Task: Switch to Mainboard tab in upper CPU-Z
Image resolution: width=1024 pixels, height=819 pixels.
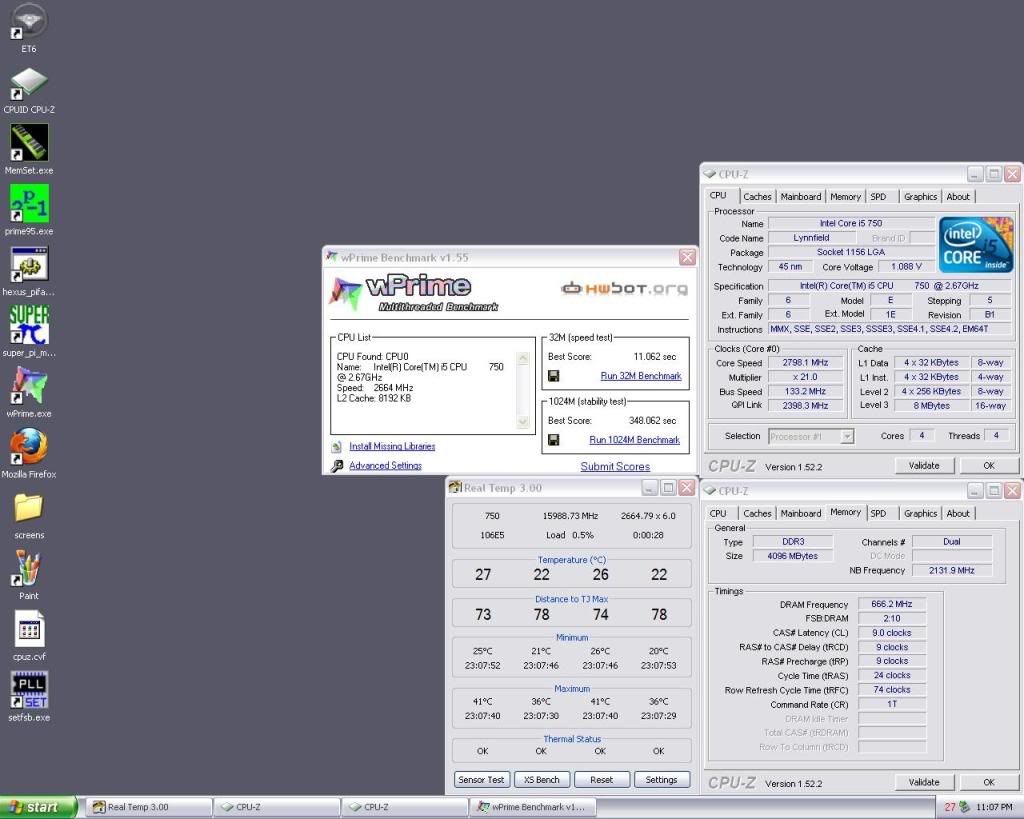Action: click(801, 197)
